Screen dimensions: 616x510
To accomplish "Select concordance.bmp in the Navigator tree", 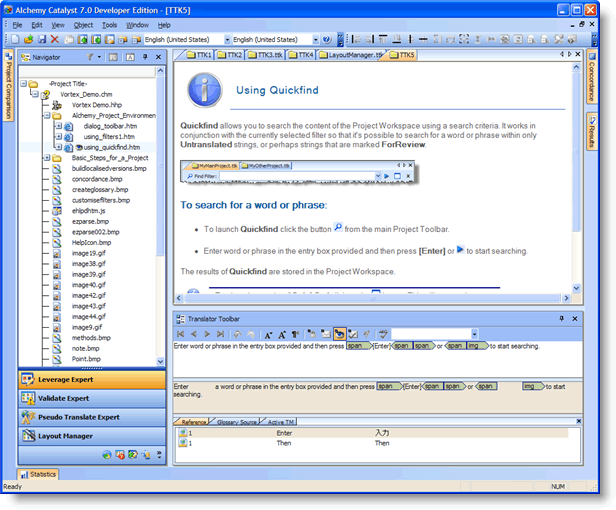I will click(x=97, y=179).
